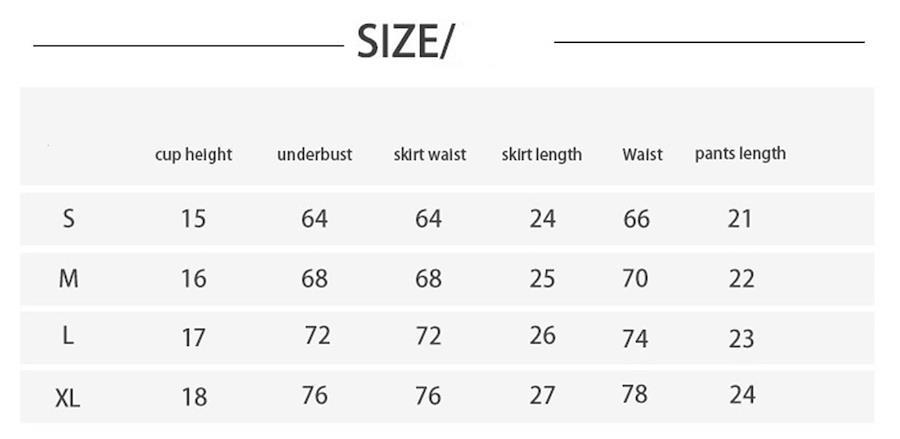Click the XL size row label
The image size is (900, 439).
(x=68, y=398)
